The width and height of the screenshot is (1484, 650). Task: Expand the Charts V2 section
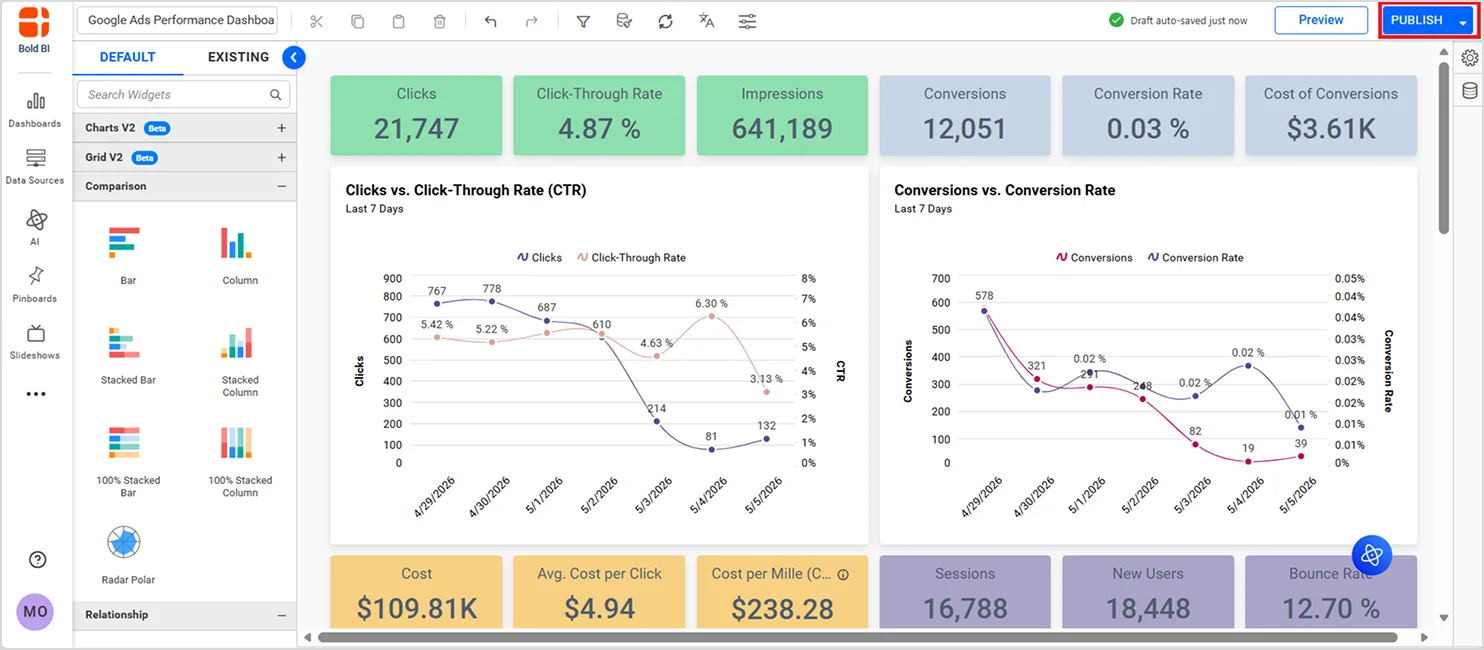tap(281, 128)
